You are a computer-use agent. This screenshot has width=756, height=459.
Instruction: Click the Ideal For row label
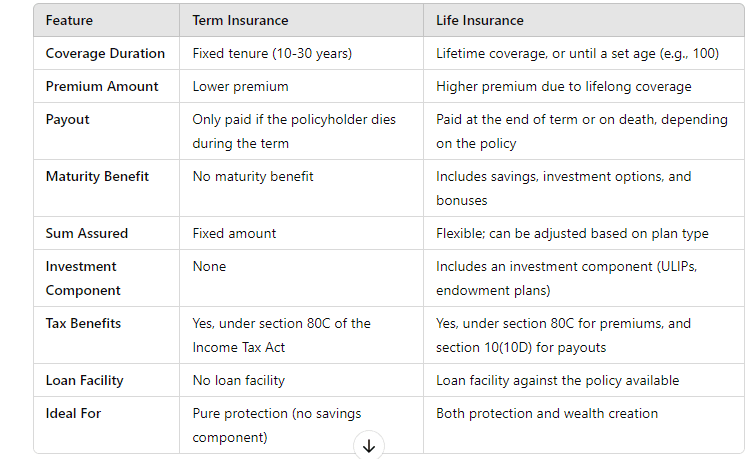(73, 413)
